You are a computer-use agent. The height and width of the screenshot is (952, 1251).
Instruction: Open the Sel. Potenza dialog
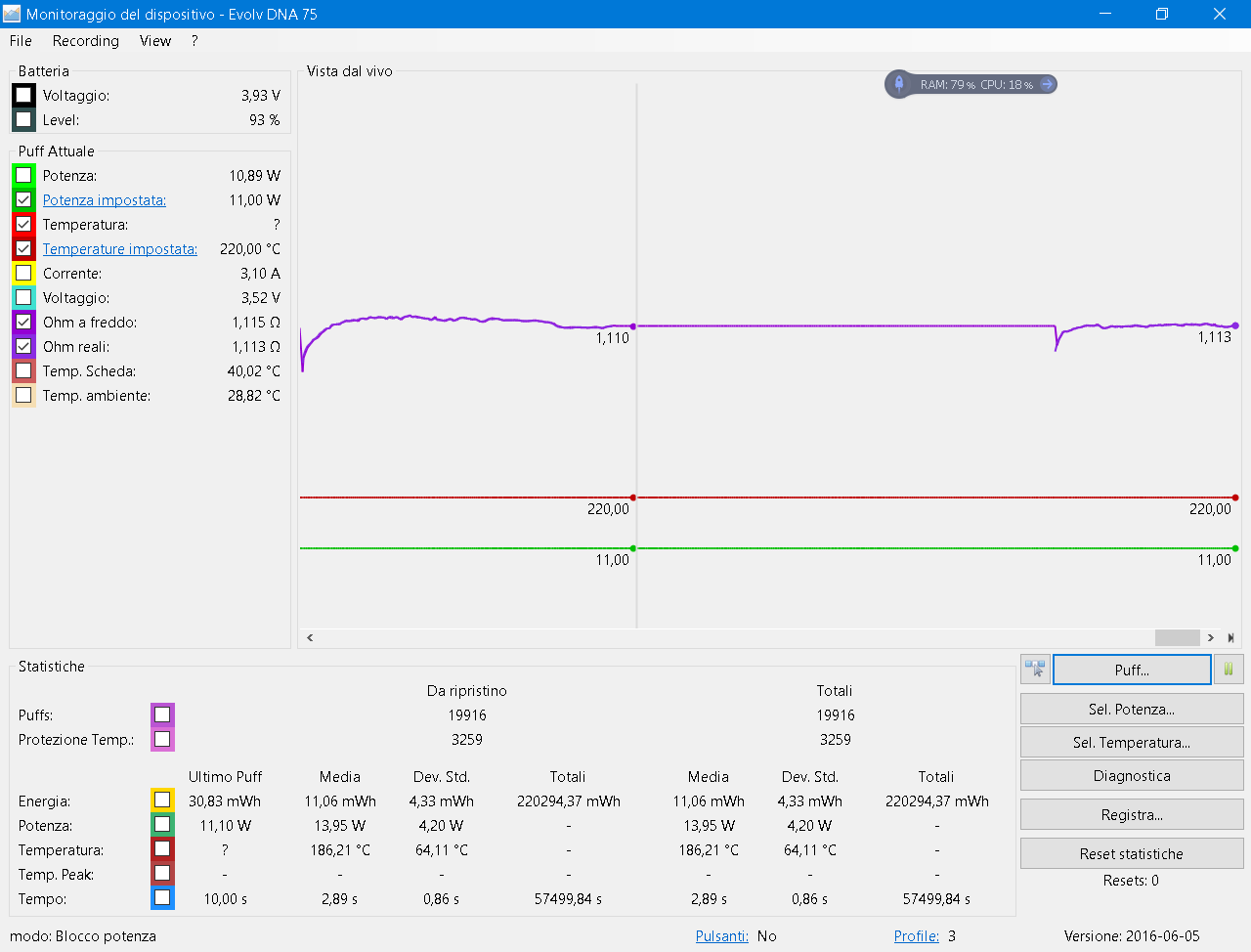(x=1131, y=710)
